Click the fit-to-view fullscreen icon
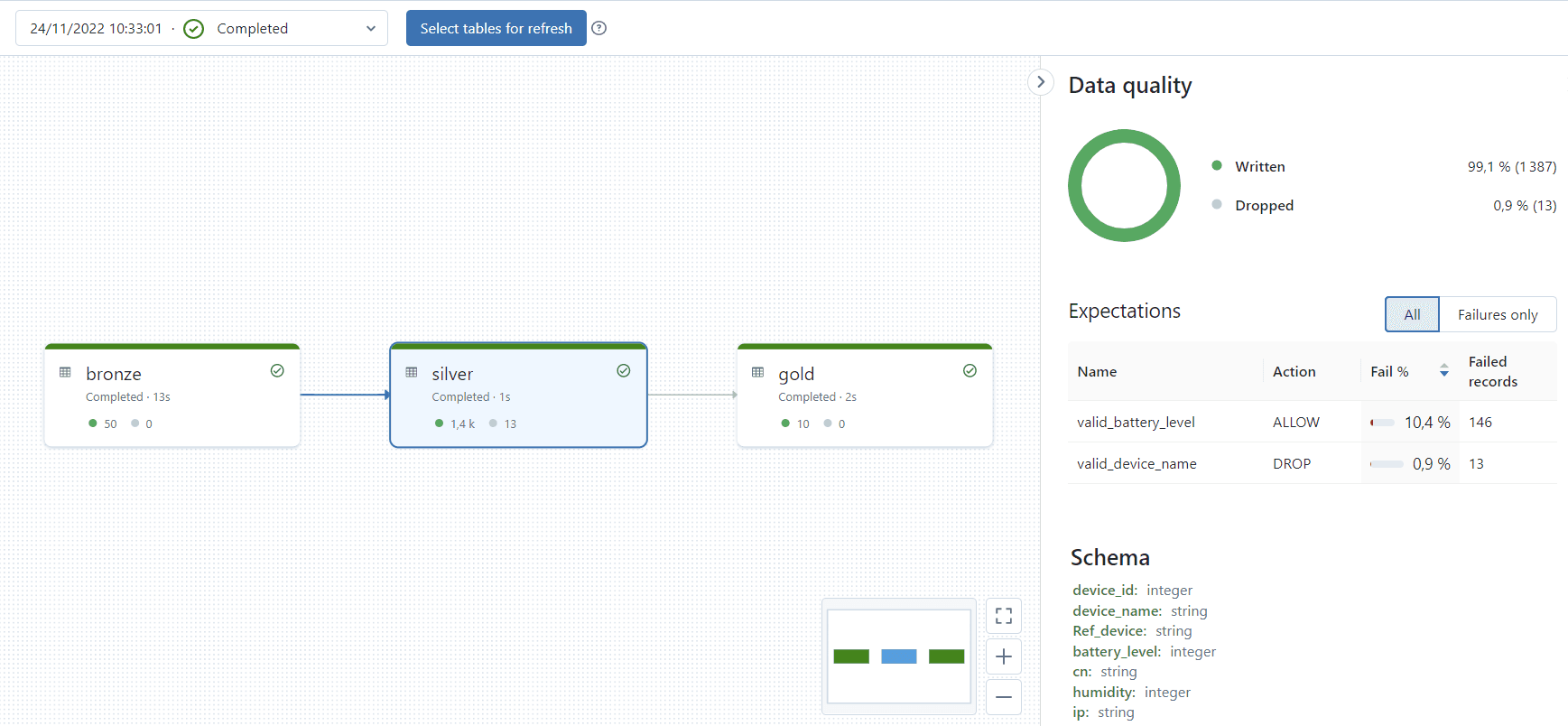Screen dimensions: 1568x726 point(1003,616)
